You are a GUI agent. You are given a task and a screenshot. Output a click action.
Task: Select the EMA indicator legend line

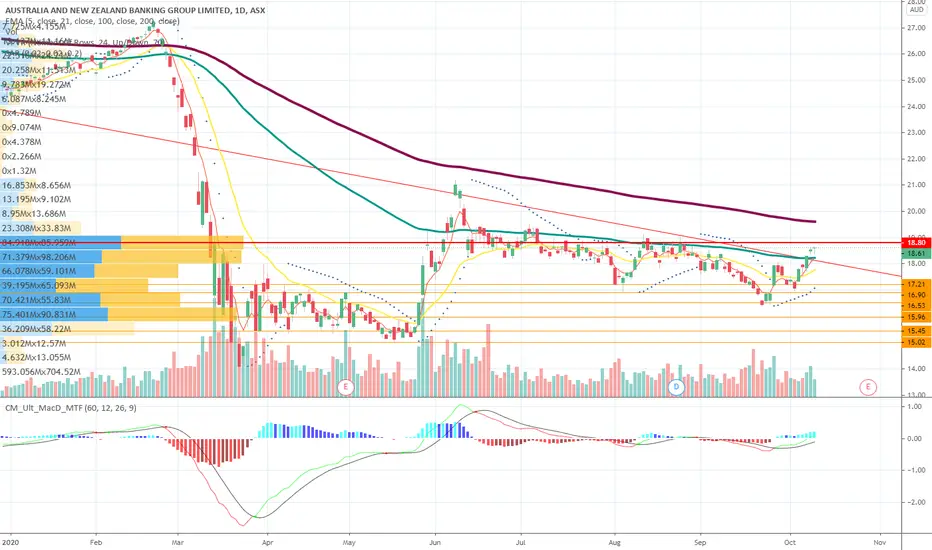(x=92, y=21)
